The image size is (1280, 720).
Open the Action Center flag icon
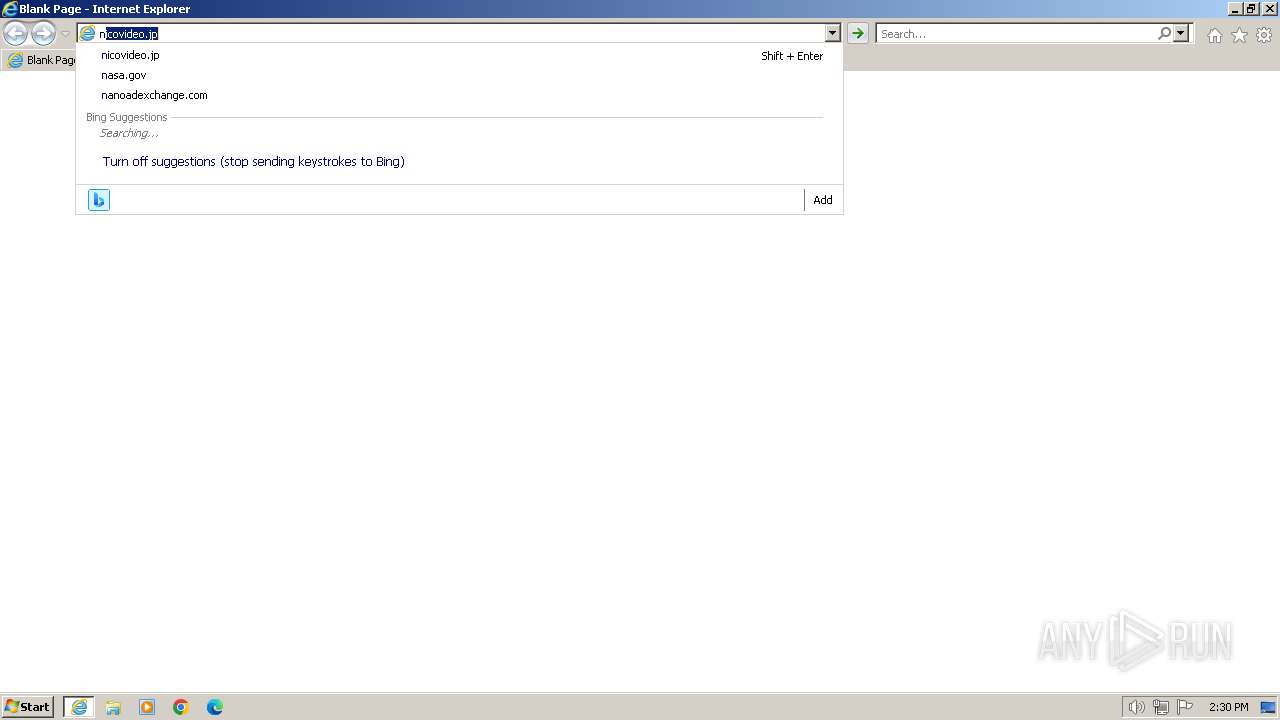pyautogui.click(x=1185, y=707)
